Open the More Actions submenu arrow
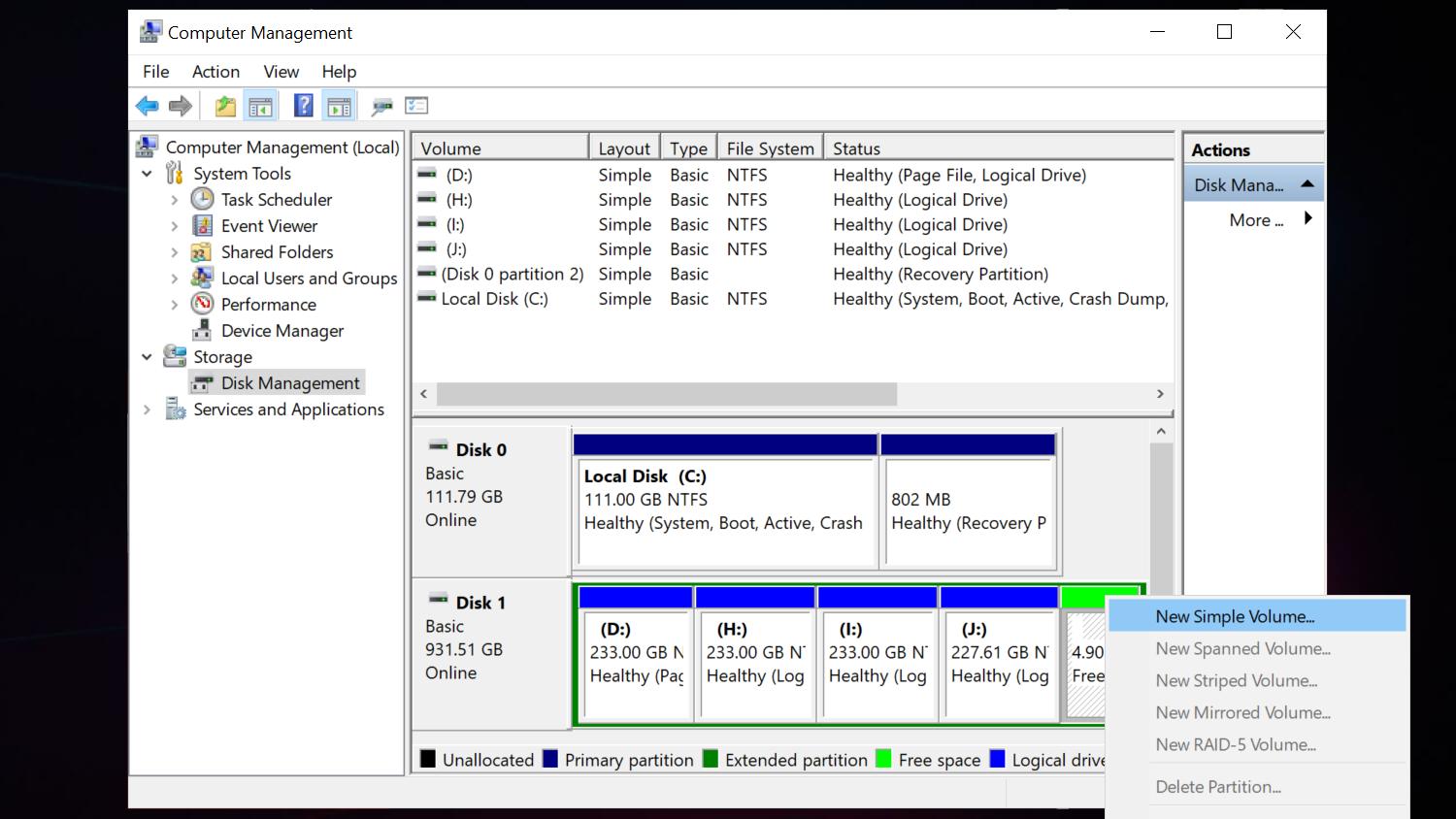The height and width of the screenshot is (819, 1456). 1308,218
